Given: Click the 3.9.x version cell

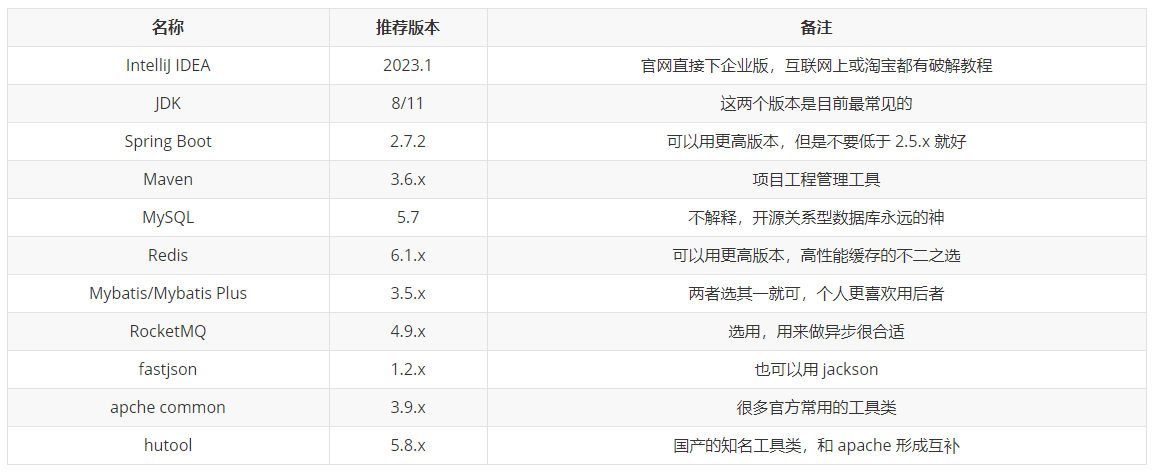Looking at the screenshot, I should click(x=408, y=408).
